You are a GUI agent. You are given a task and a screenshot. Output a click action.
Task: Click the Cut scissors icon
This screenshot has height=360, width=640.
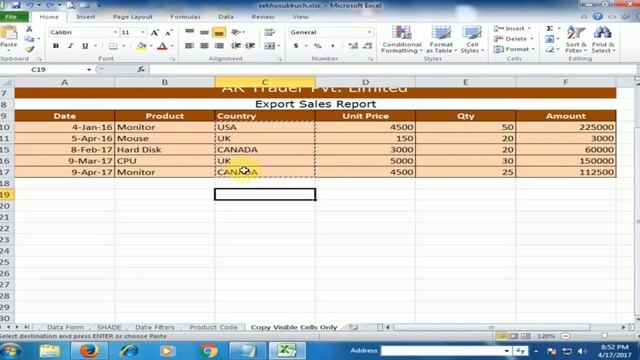click(x=29, y=29)
